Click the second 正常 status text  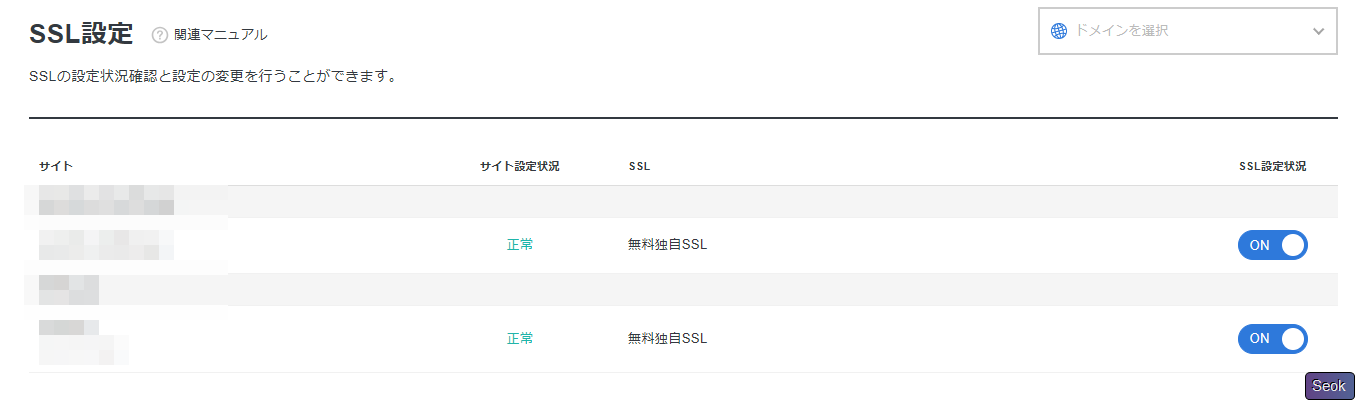point(520,339)
